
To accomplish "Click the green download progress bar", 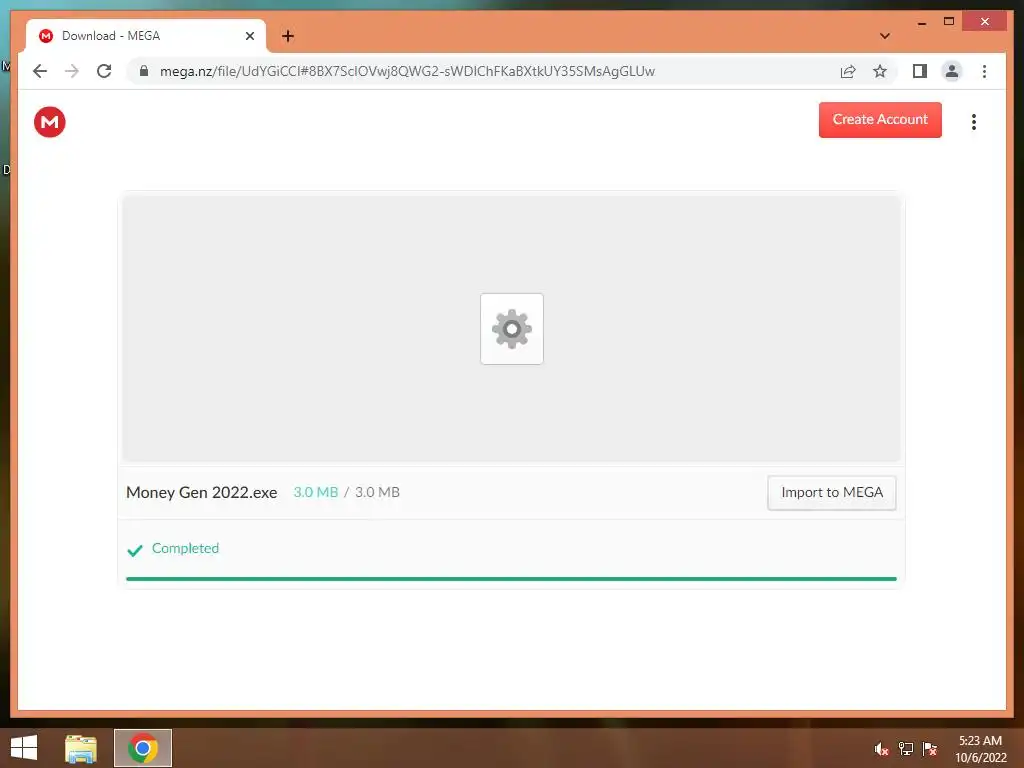I will [511, 579].
